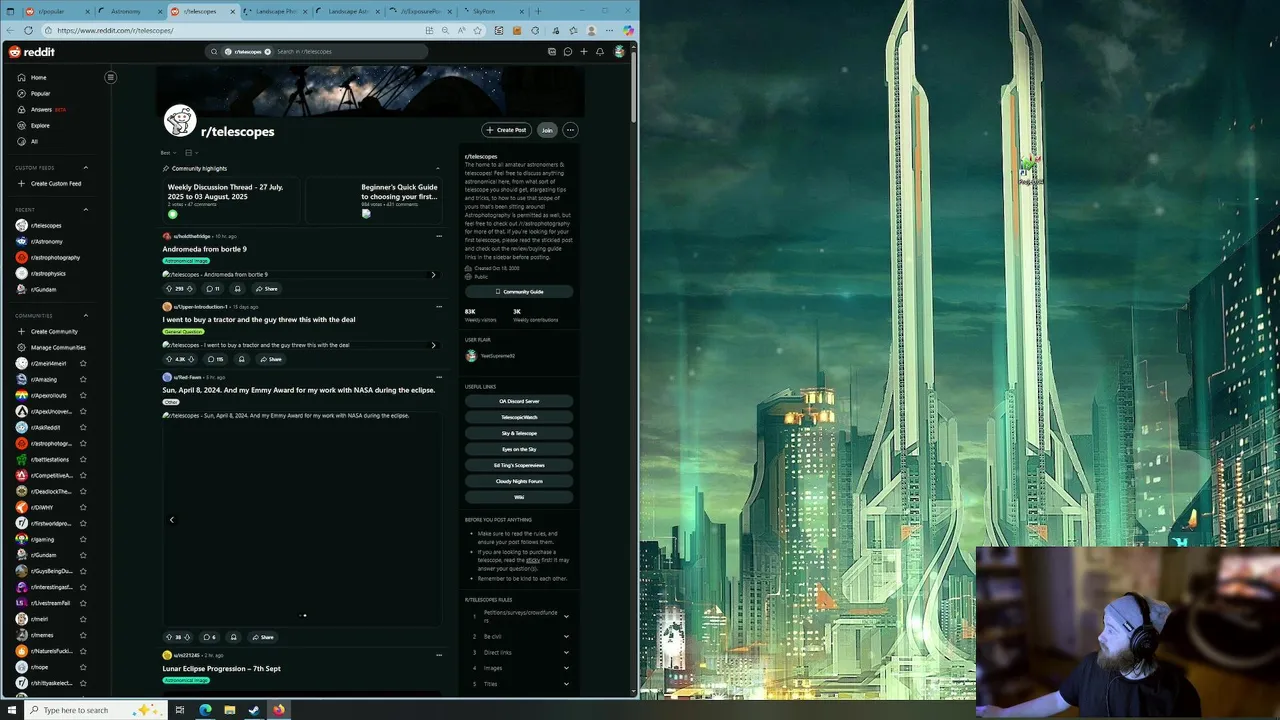Viewport: 1280px width, 720px height.
Task: Favorite r/LivestreamFail with its star
Action: 83,604
